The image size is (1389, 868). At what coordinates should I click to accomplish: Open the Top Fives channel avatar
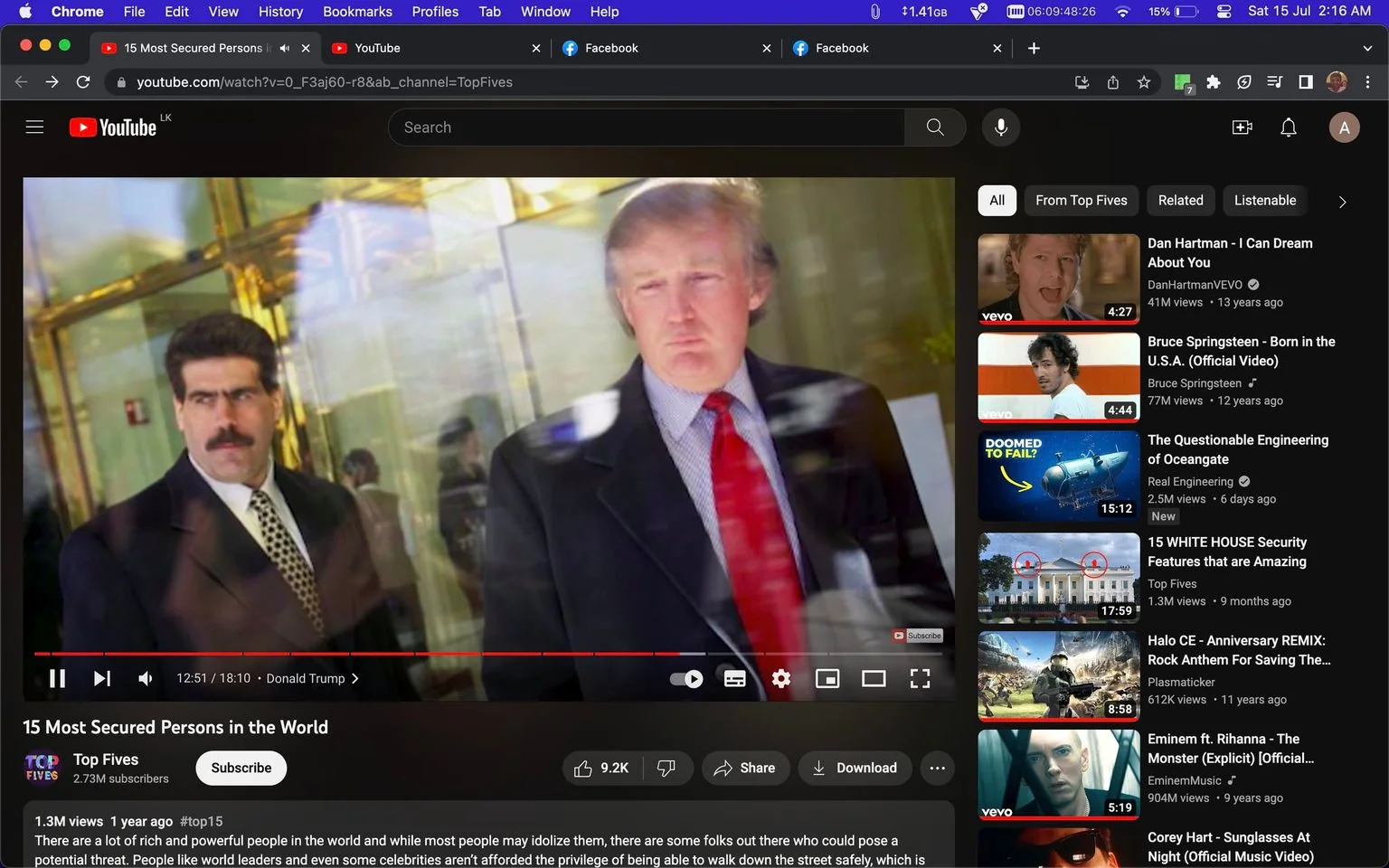point(42,768)
